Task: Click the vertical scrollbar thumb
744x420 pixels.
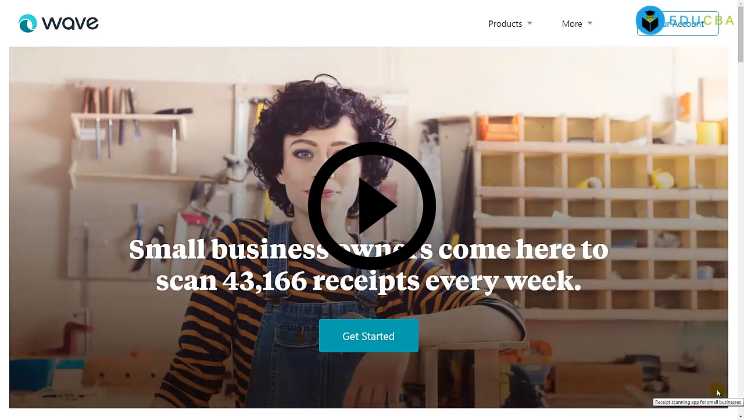Action: pyautogui.click(x=740, y=34)
